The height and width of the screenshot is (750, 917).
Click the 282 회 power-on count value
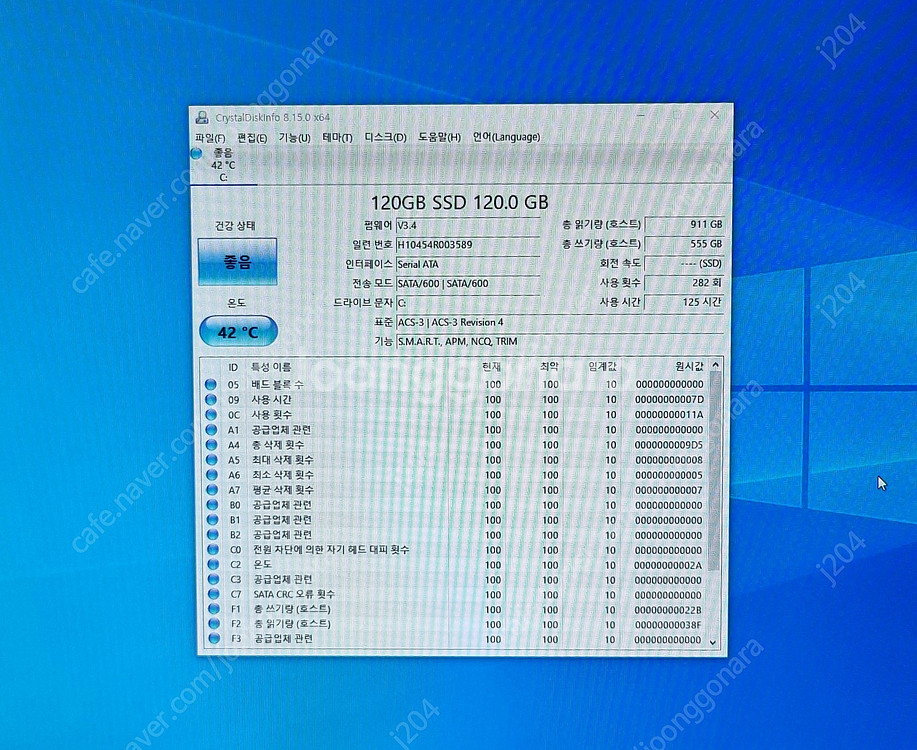(x=684, y=283)
